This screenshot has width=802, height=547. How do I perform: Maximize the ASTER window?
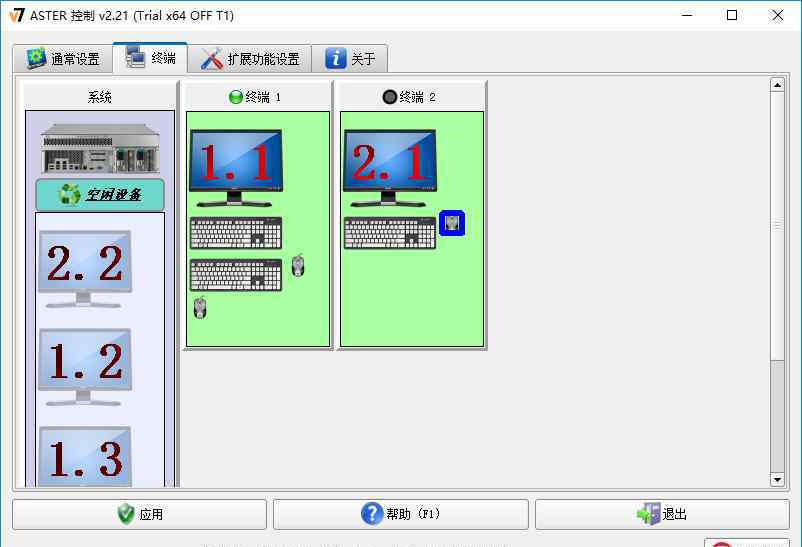click(732, 15)
